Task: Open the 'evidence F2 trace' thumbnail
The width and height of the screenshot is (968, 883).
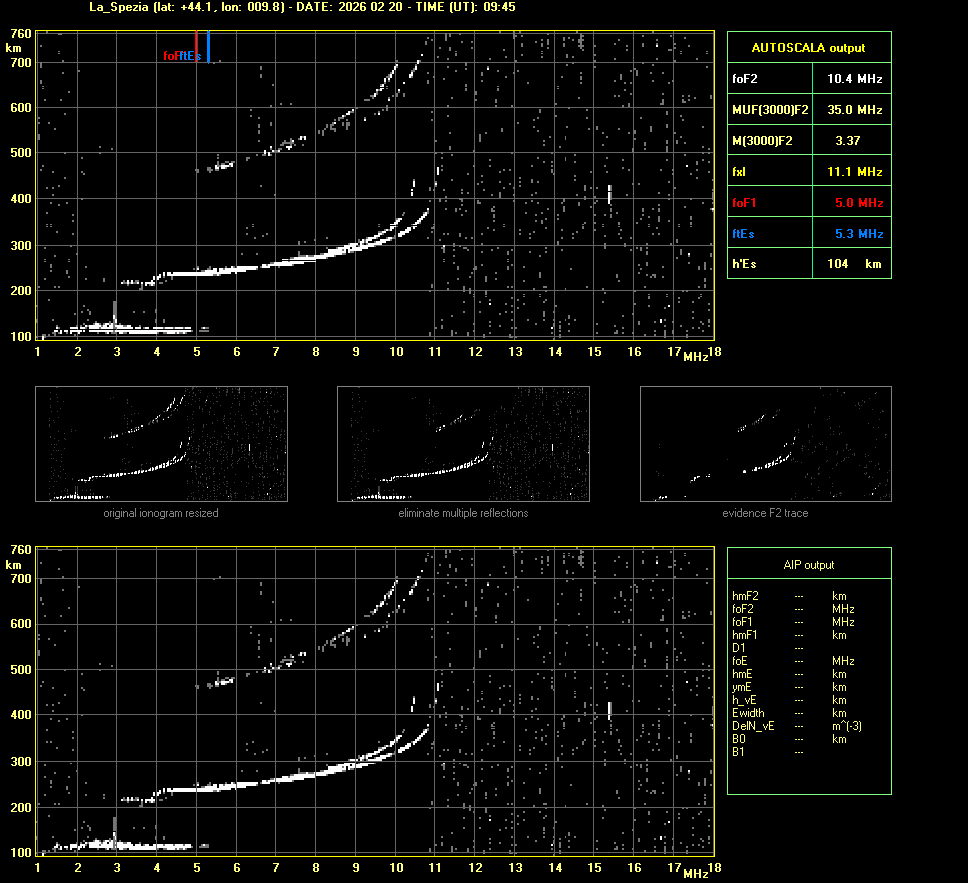Action: coord(765,444)
